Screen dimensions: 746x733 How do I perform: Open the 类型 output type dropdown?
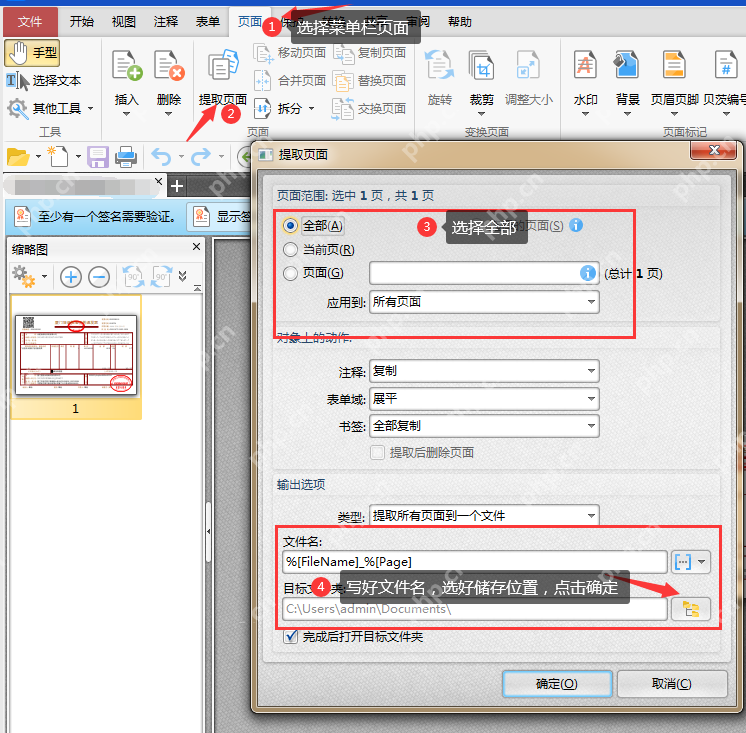pos(484,516)
